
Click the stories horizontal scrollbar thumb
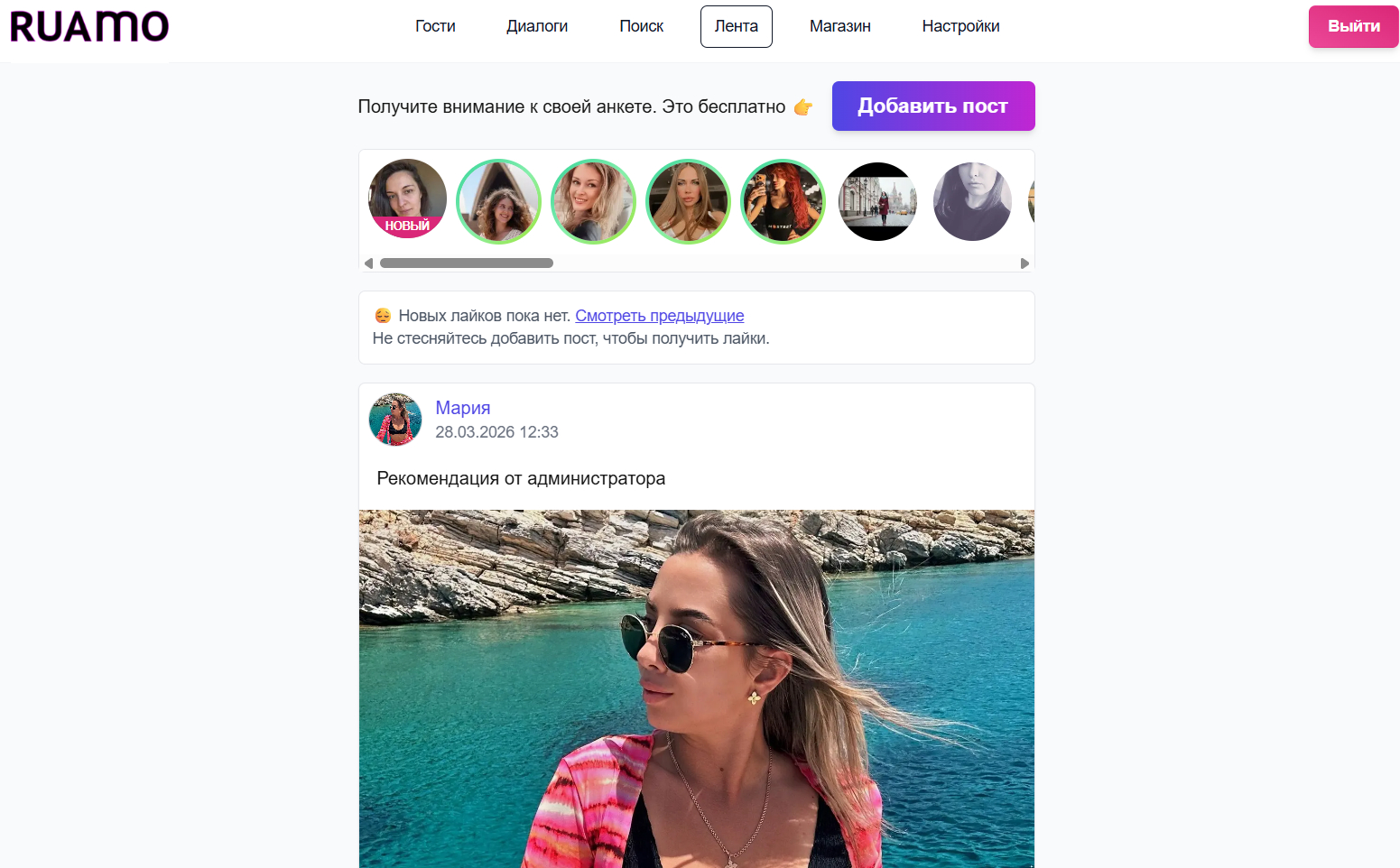pos(466,263)
